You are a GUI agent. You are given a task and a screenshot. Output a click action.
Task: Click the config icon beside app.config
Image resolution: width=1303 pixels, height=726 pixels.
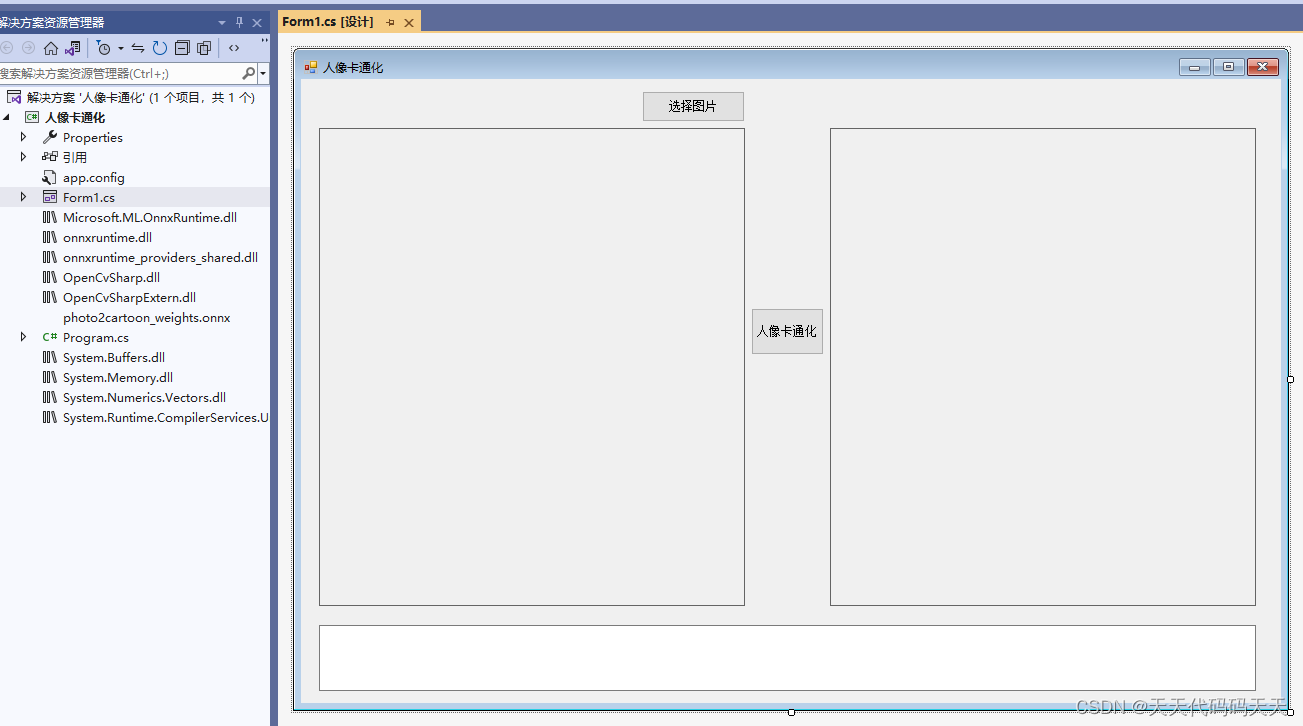[50, 177]
